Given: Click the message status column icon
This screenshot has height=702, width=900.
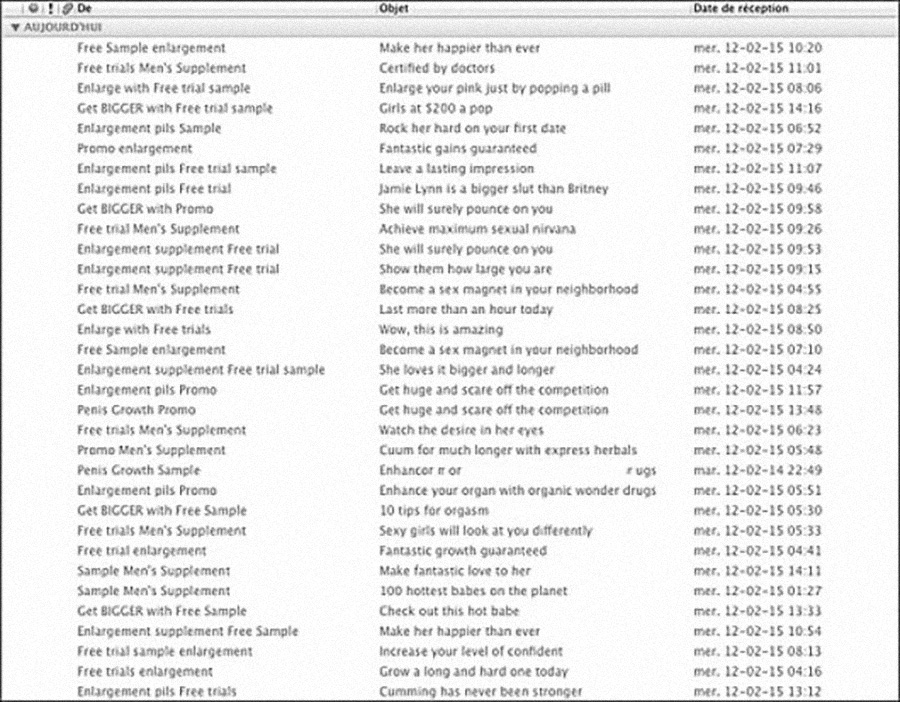Looking at the screenshot, I should coord(33,8).
